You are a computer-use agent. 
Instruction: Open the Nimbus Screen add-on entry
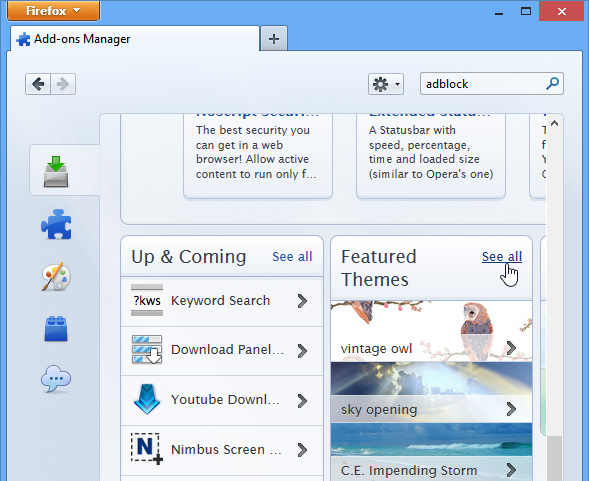point(222,450)
